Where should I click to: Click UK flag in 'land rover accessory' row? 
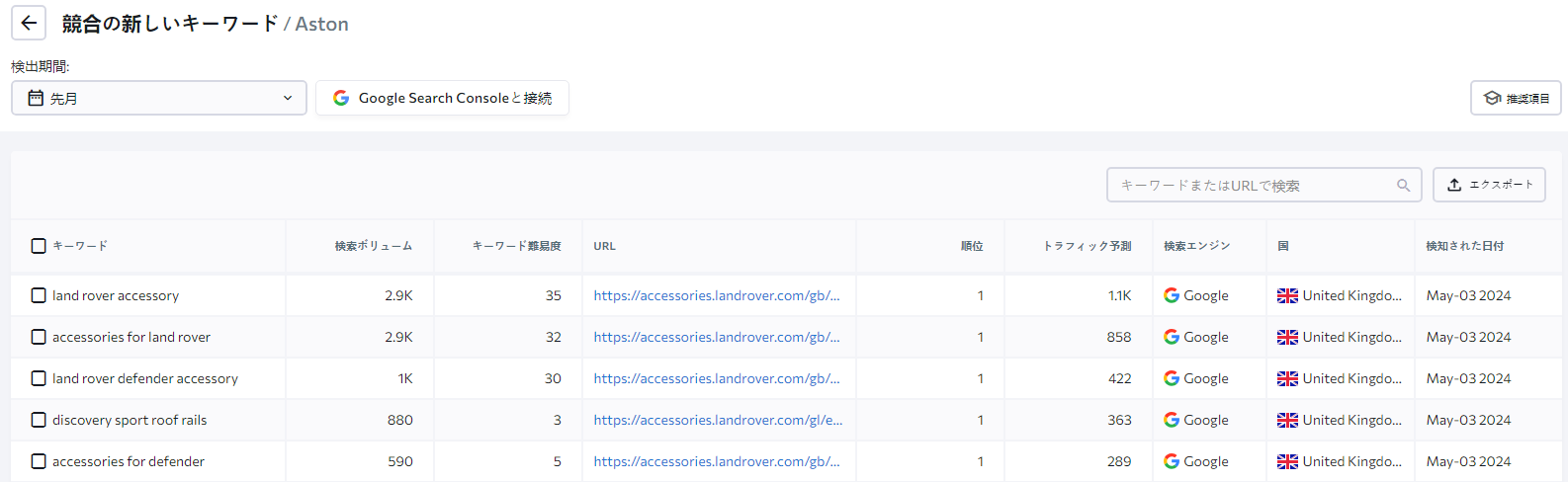coord(1287,295)
